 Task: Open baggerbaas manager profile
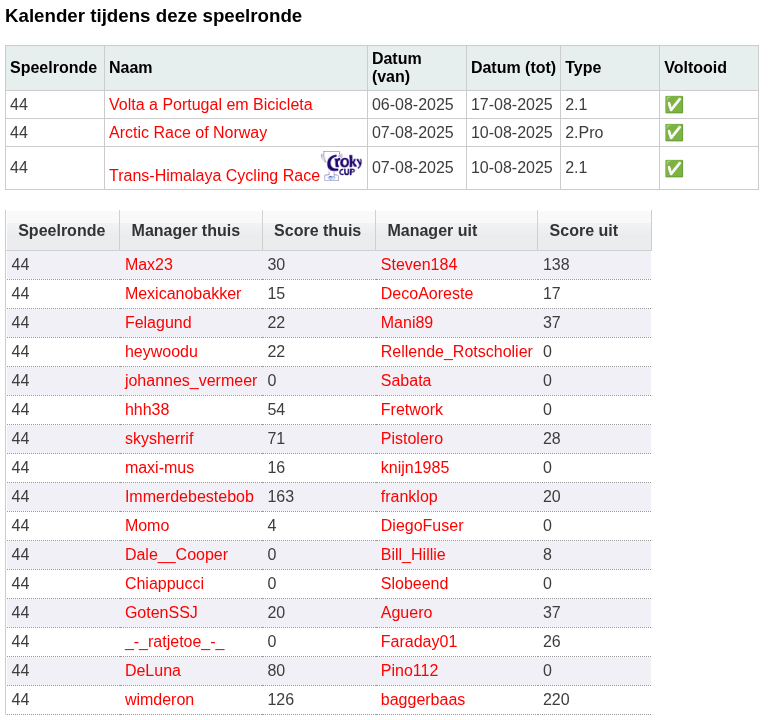point(422,699)
